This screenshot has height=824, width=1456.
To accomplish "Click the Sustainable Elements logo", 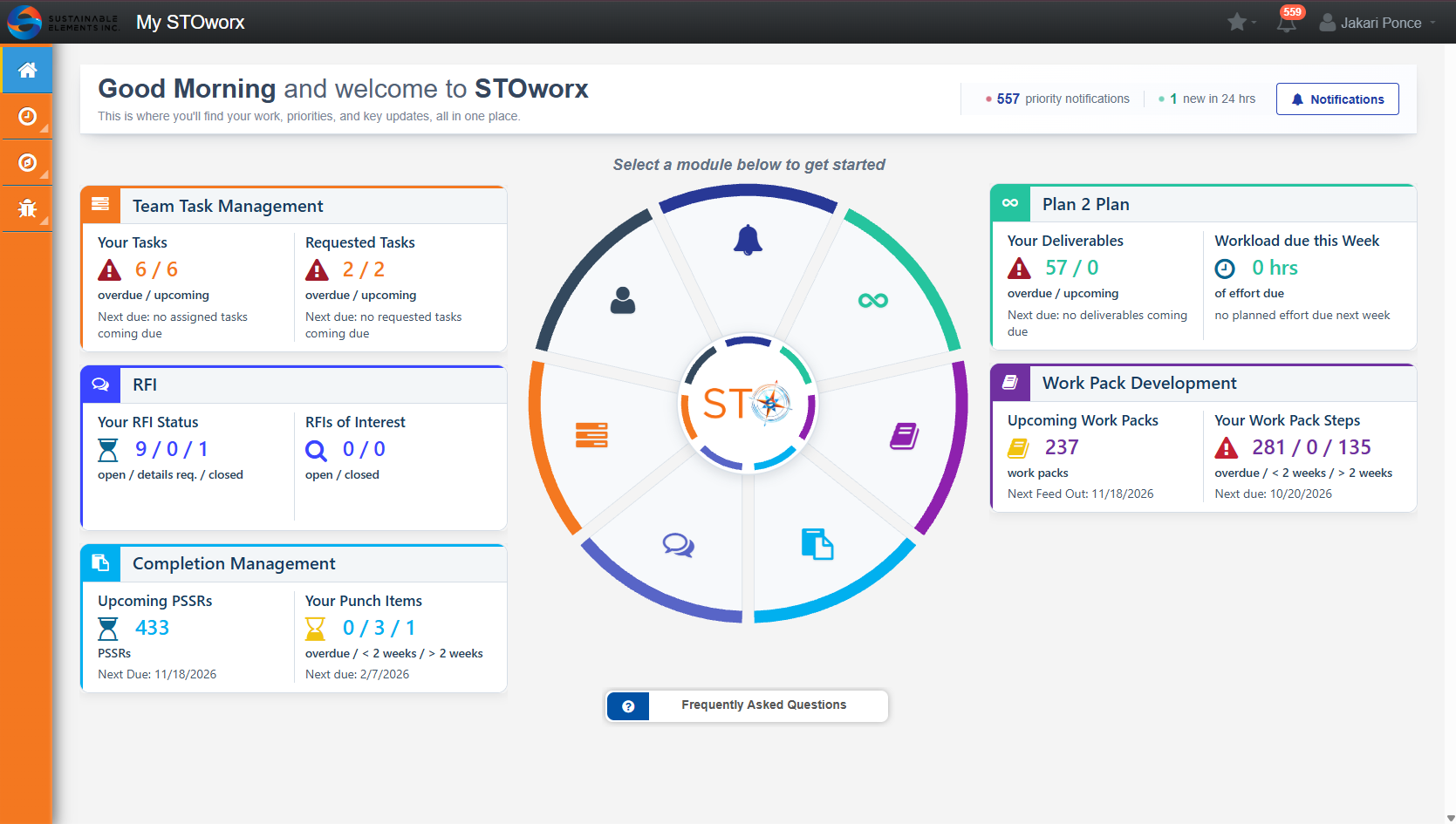I will [63, 22].
